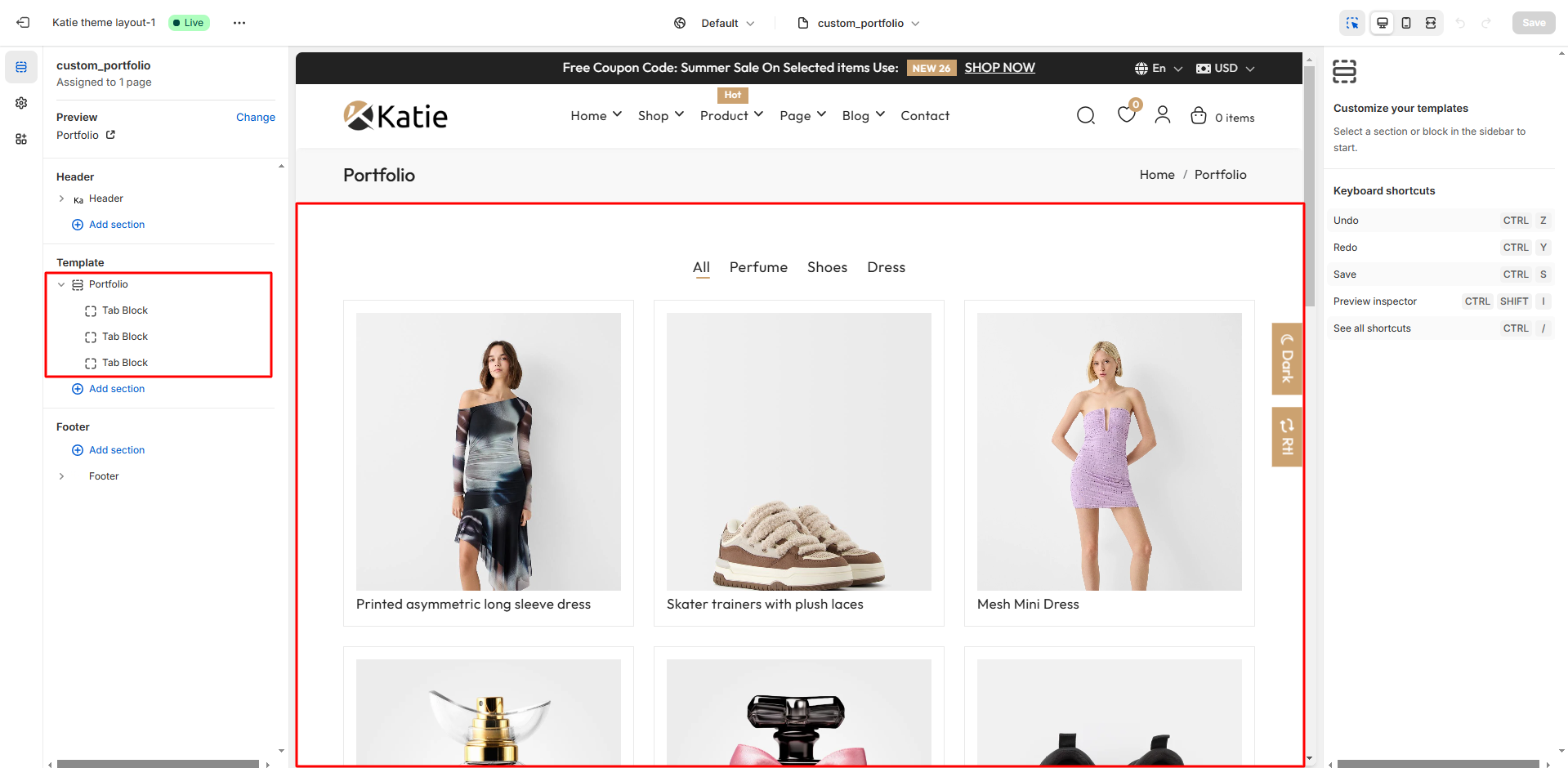Open the Shop menu in navigation
Viewport: 1568px width, 768px height.
click(660, 116)
